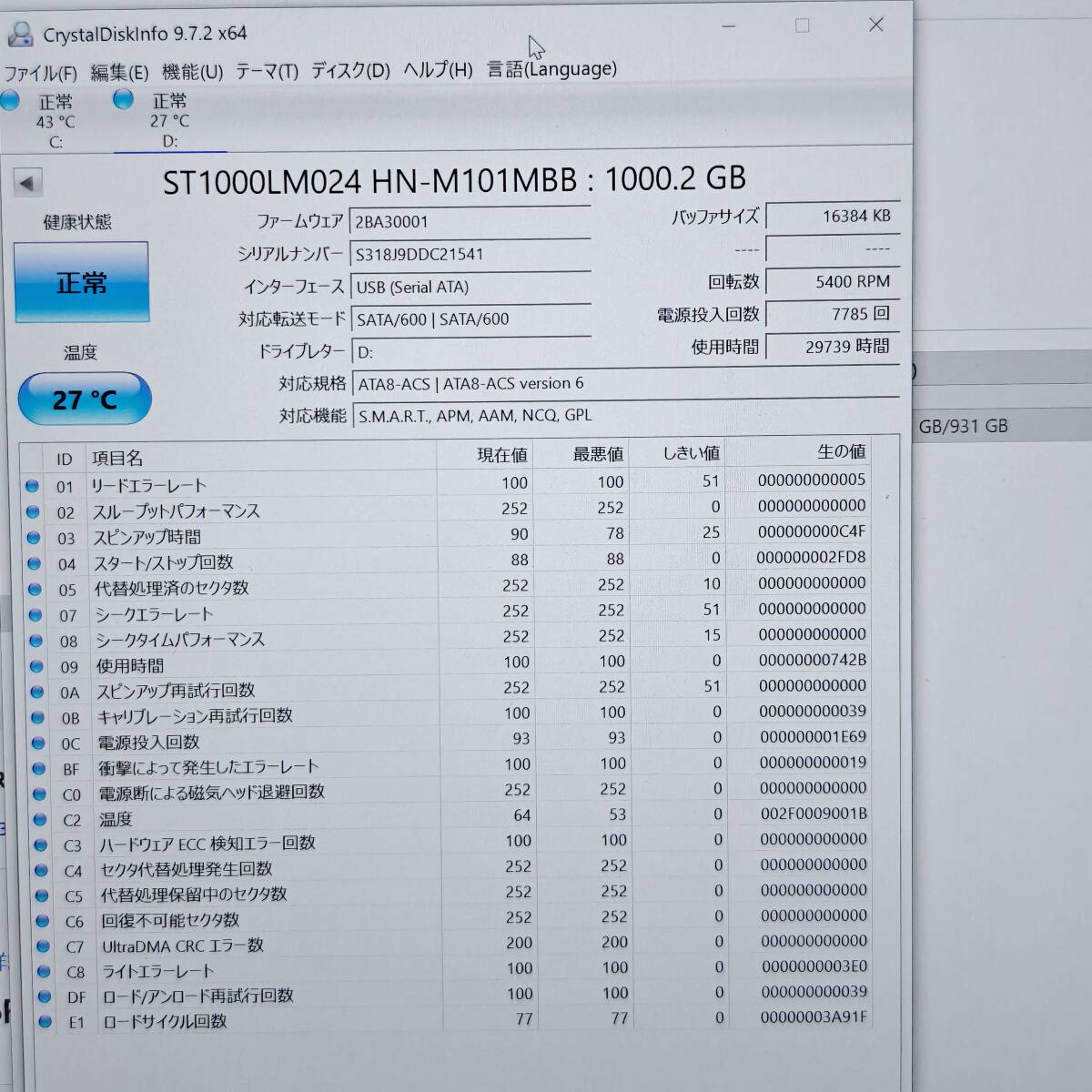This screenshot has width=1092, height=1092.
Task: Select the スループットパフォーマンス attribute name
Action: coord(176,511)
